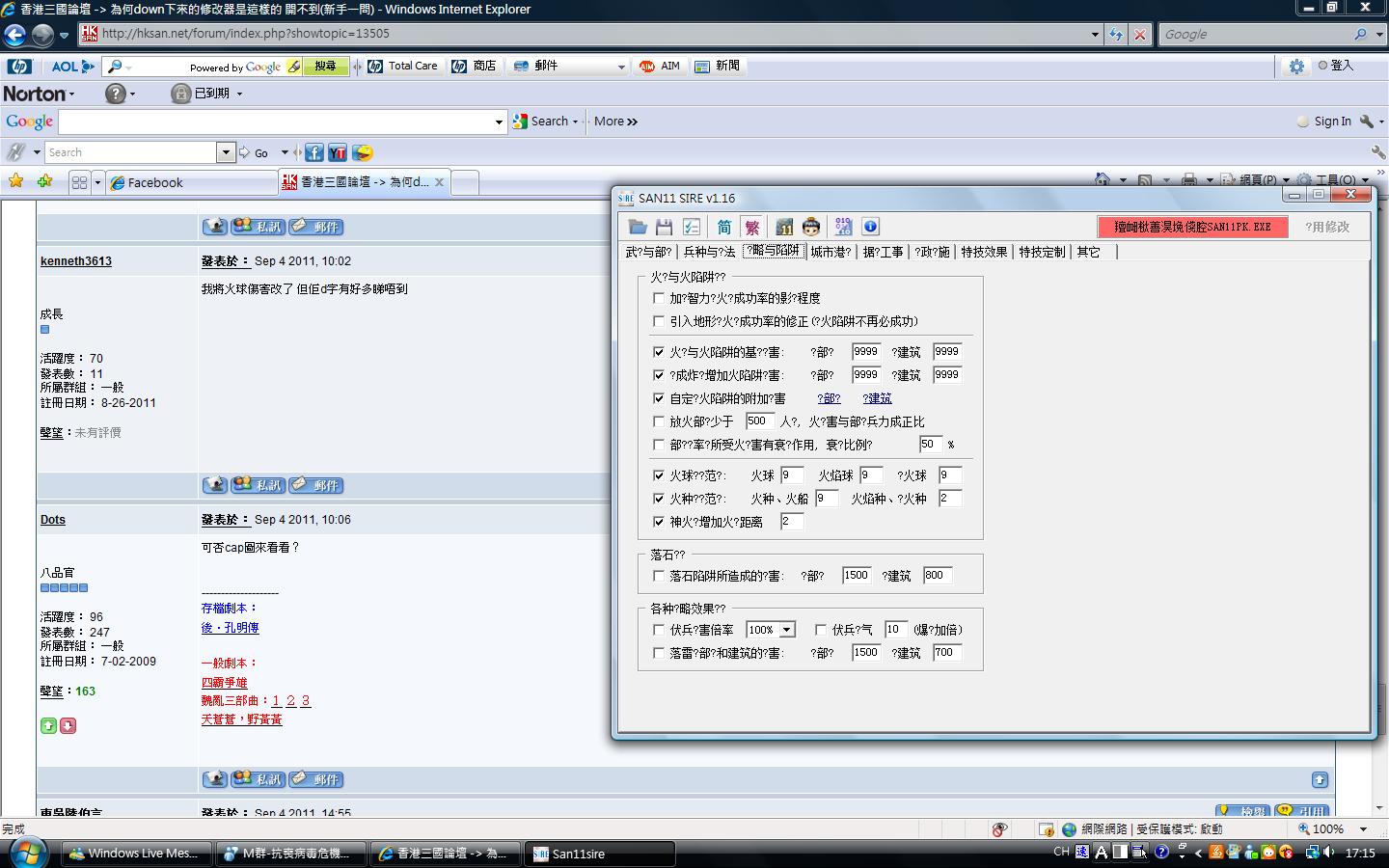Click the YouTube icon in browser toolbar
The height and width of the screenshot is (868, 1389).
(337, 152)
